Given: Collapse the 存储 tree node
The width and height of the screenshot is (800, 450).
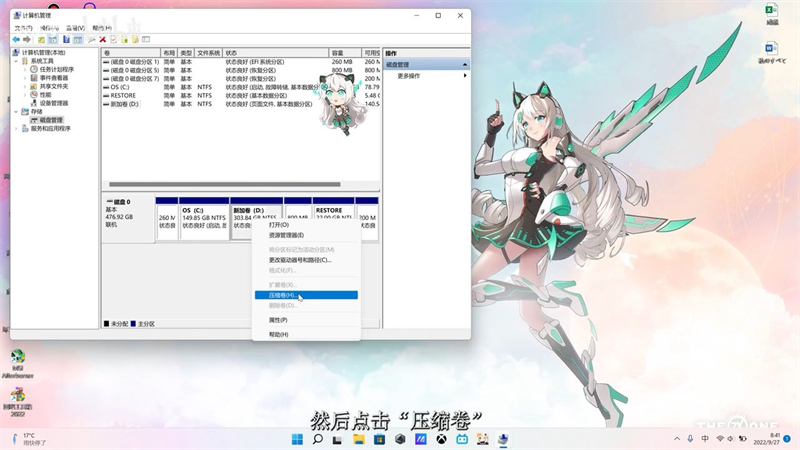Looking at the screenshot, I should pyautogui.click(x=16, y=111).
